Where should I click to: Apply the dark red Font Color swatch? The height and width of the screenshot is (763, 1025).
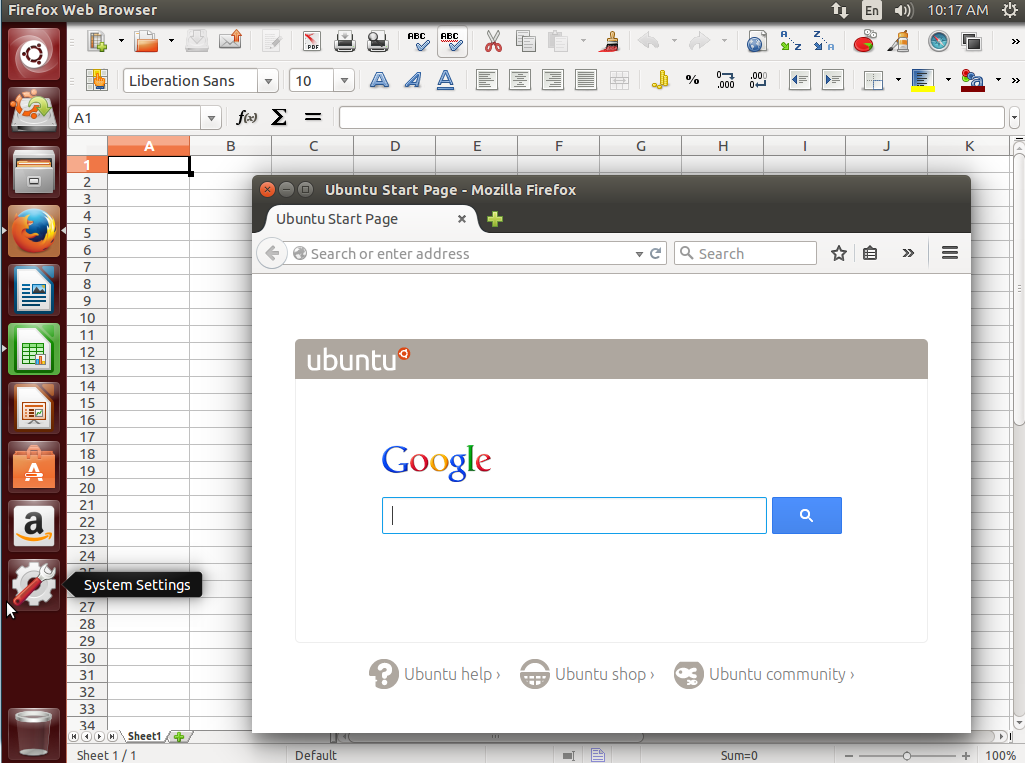973,80
